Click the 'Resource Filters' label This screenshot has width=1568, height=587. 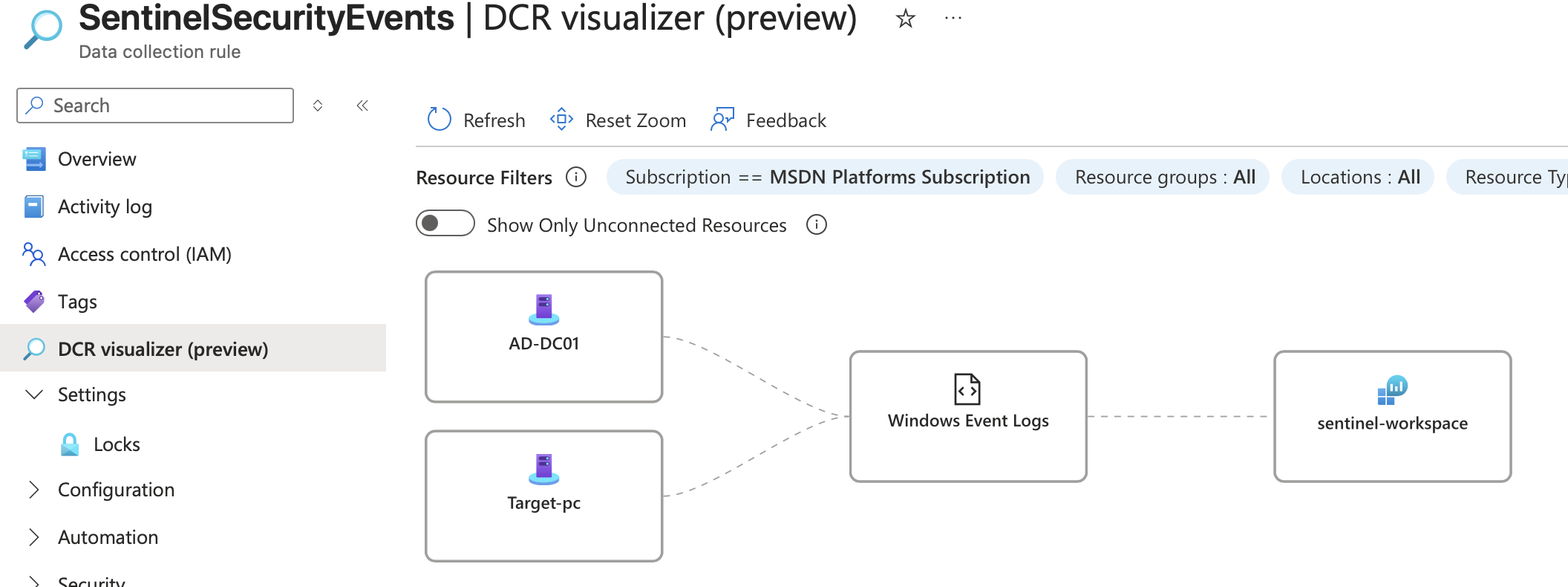(484, 178)
